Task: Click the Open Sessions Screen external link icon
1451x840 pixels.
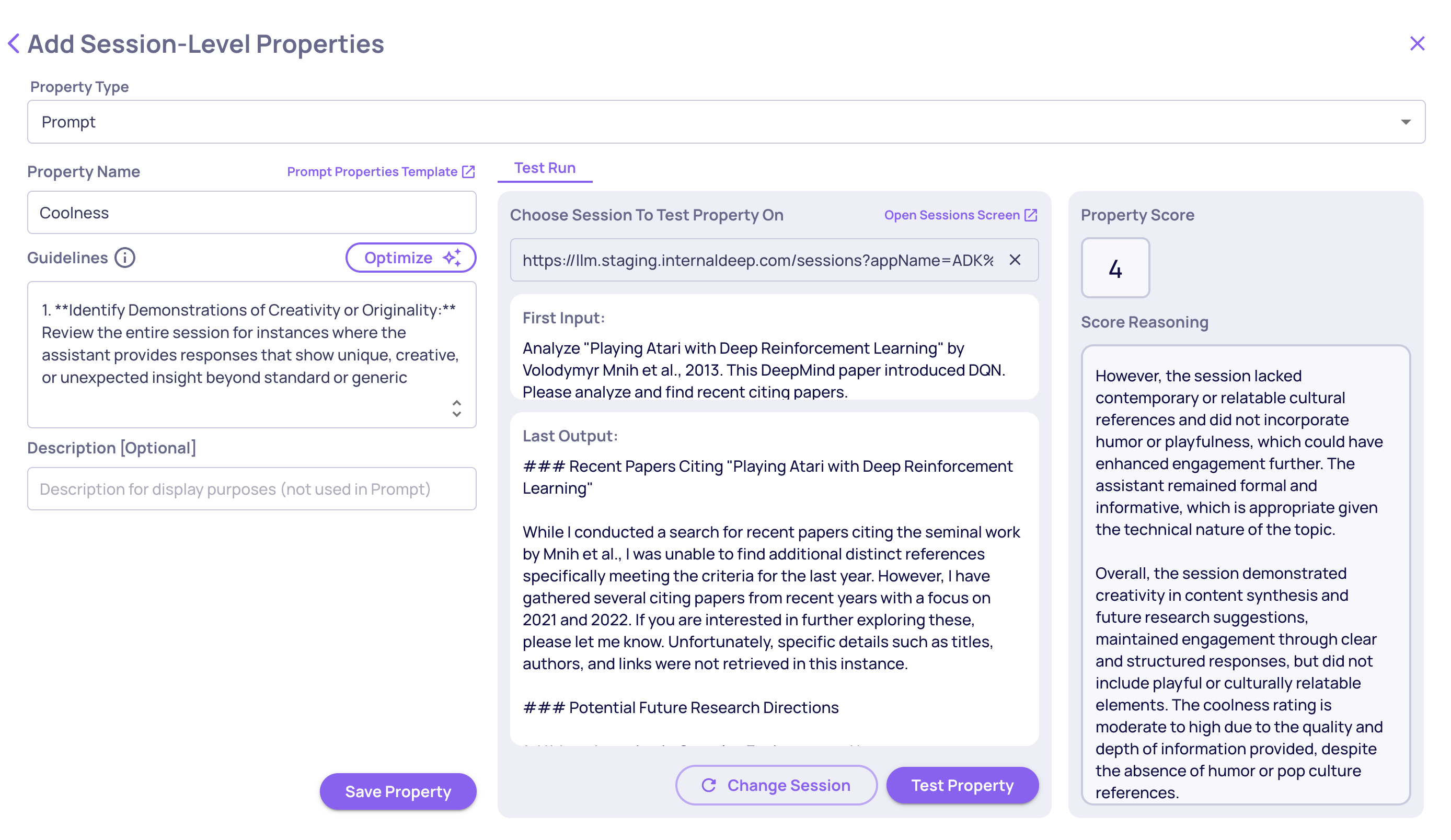Action: [x=1031, y=215]
